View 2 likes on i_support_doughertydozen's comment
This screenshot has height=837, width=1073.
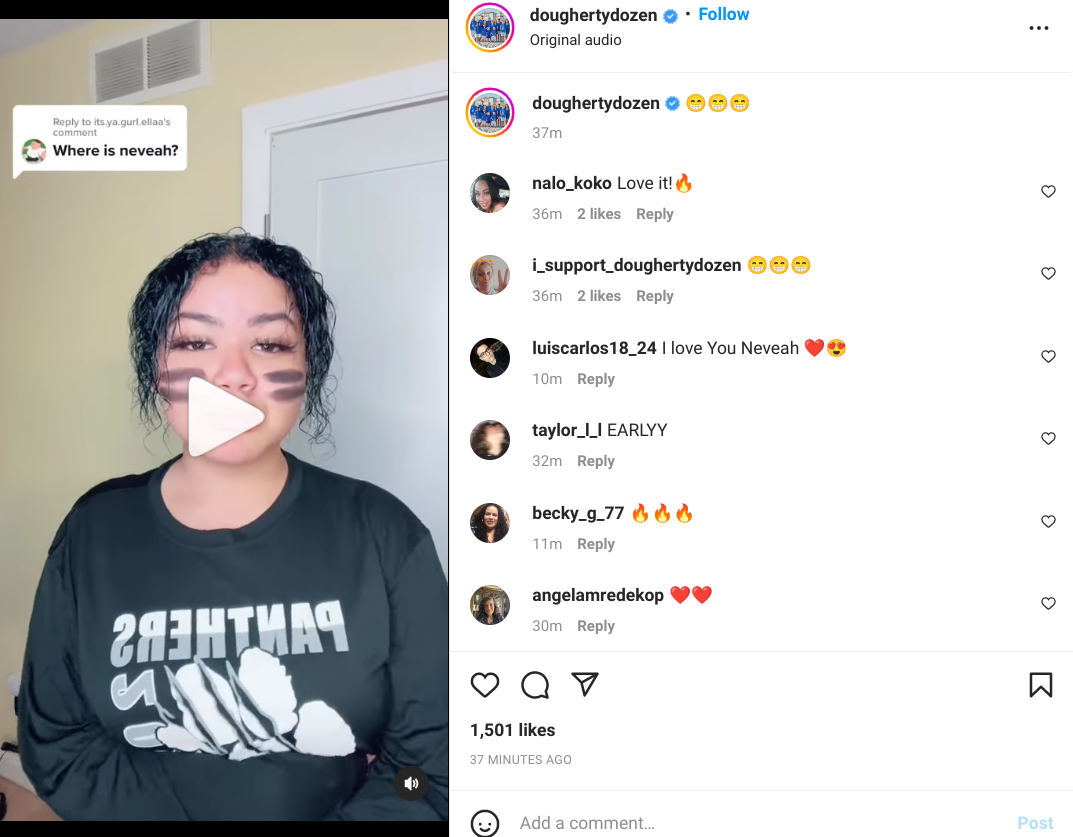point(599,296)
